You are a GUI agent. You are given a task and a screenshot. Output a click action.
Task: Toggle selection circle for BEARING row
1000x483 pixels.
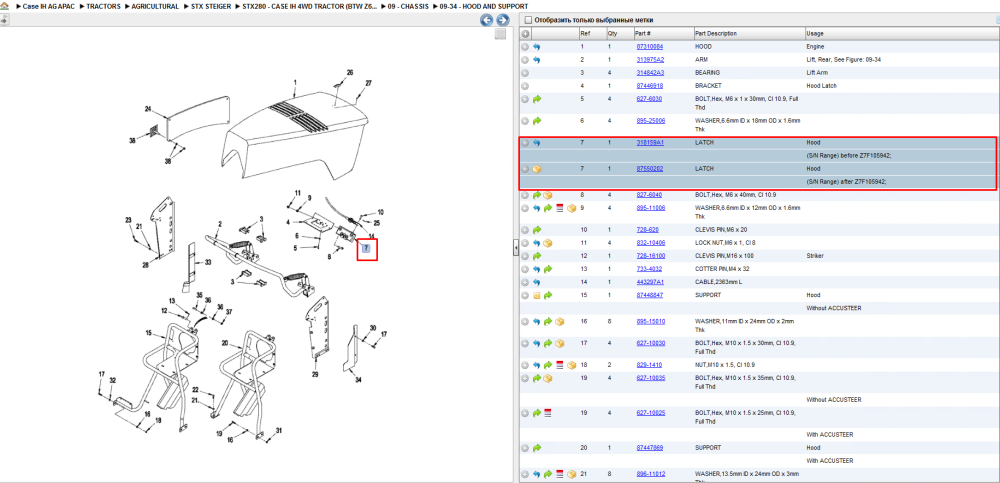525,73
